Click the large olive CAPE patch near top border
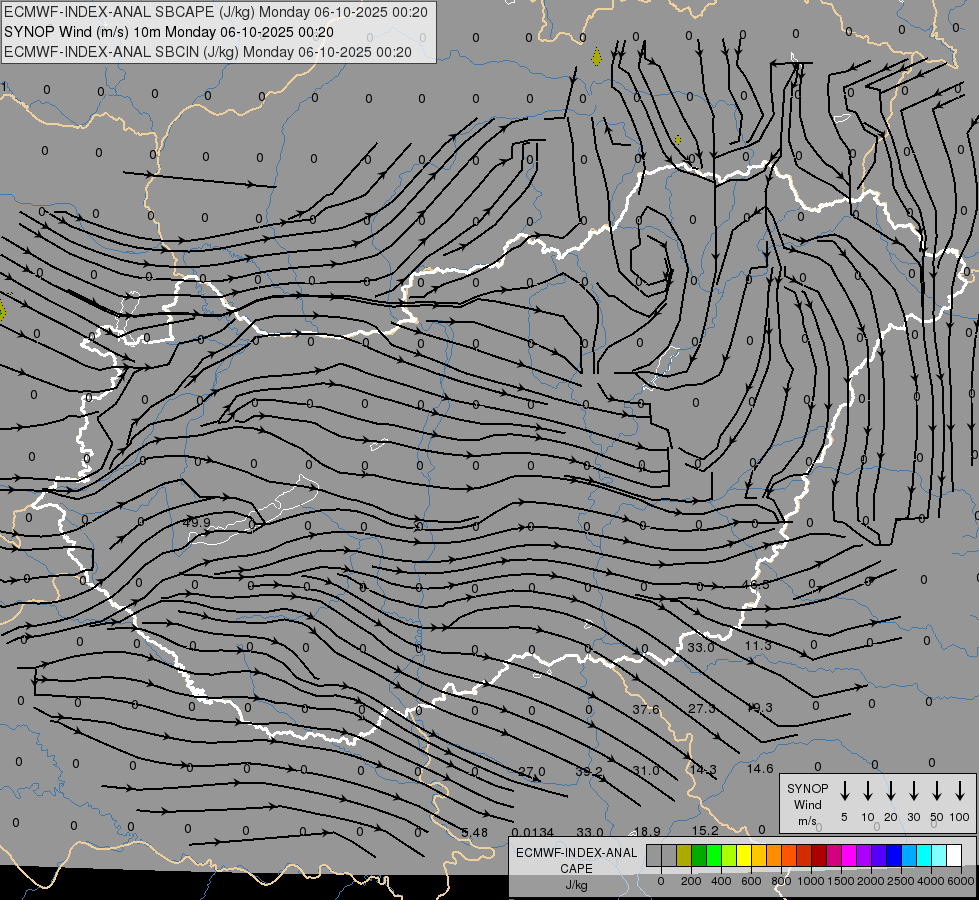 tap(597, 57)
